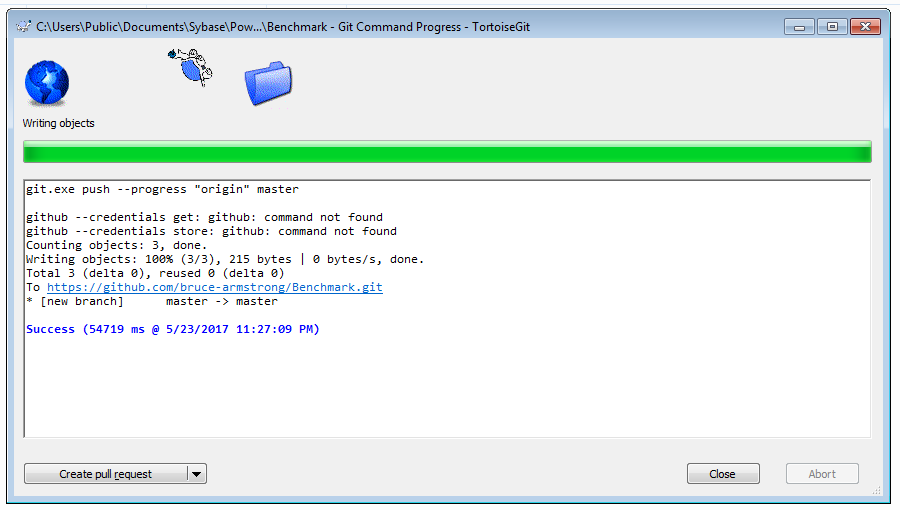This screenshot has height=510, width=900.
Task: Maximize the Git Command Progress window
Action: click(832, 26)
